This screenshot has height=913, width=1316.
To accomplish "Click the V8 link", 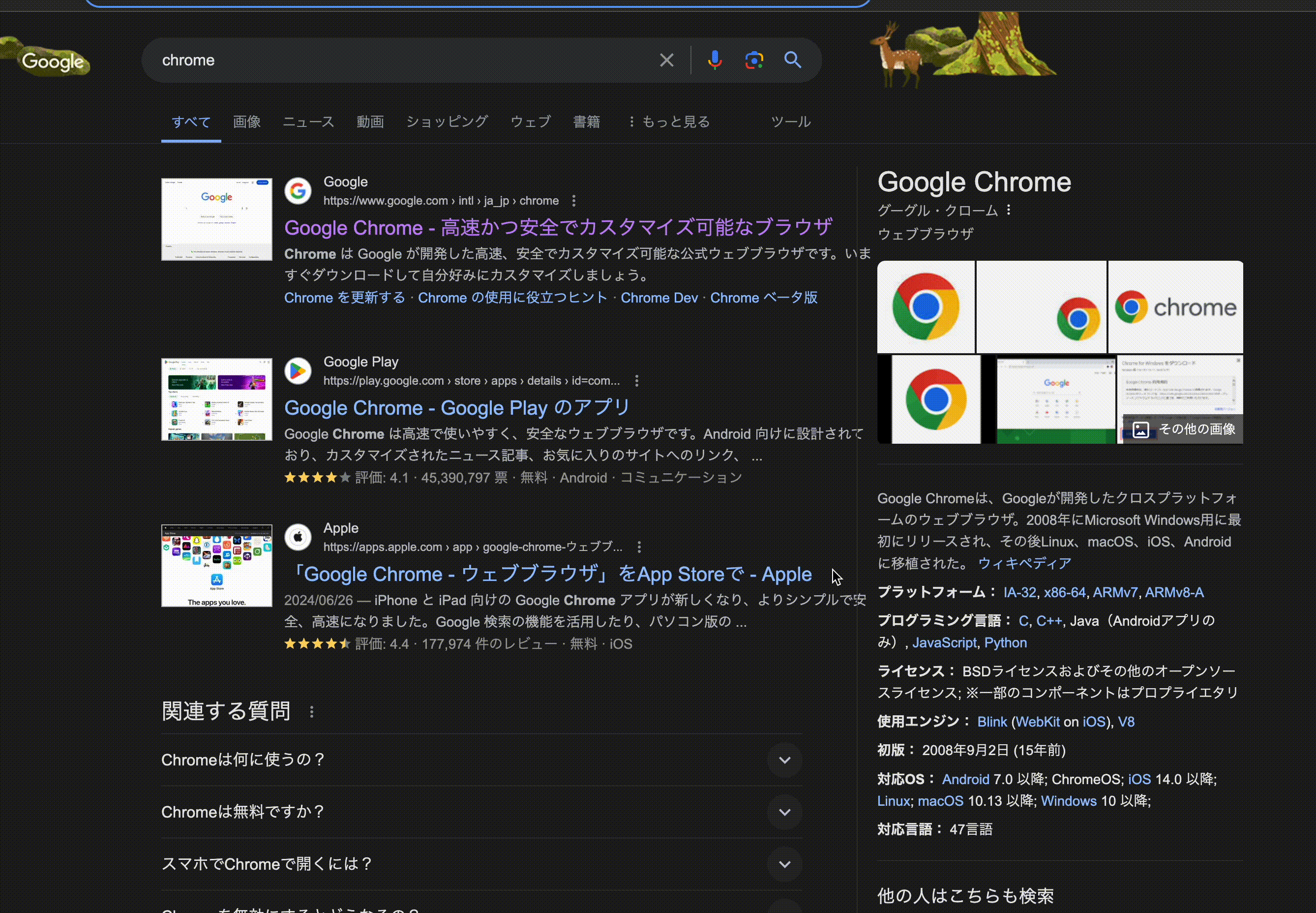I will pyautogui.click(x=1126, y=722).
